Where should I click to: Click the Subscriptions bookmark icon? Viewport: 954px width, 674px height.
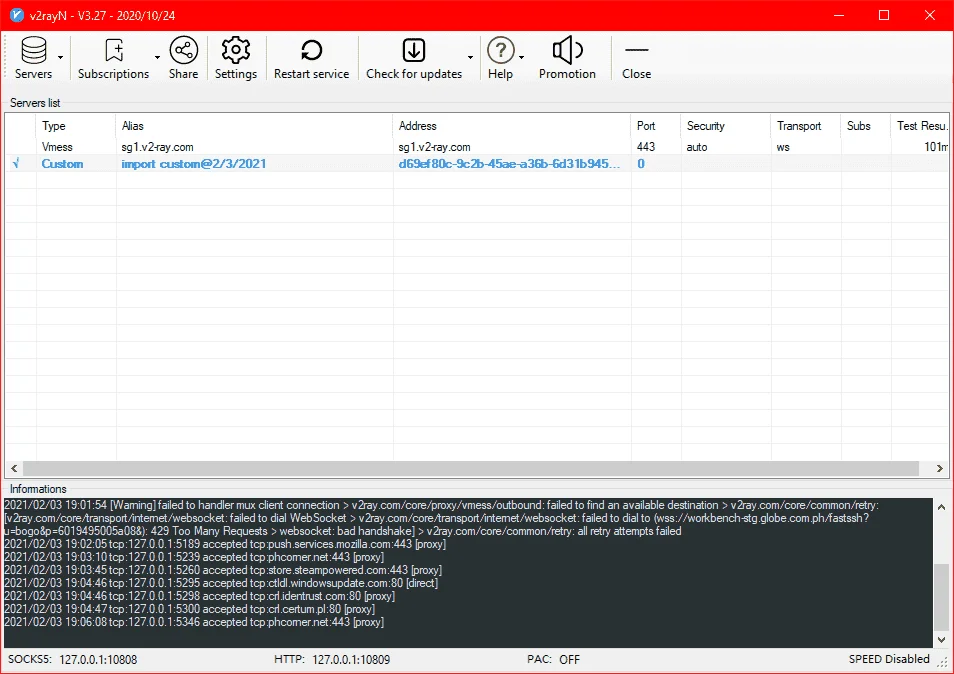tap(114, 50)
